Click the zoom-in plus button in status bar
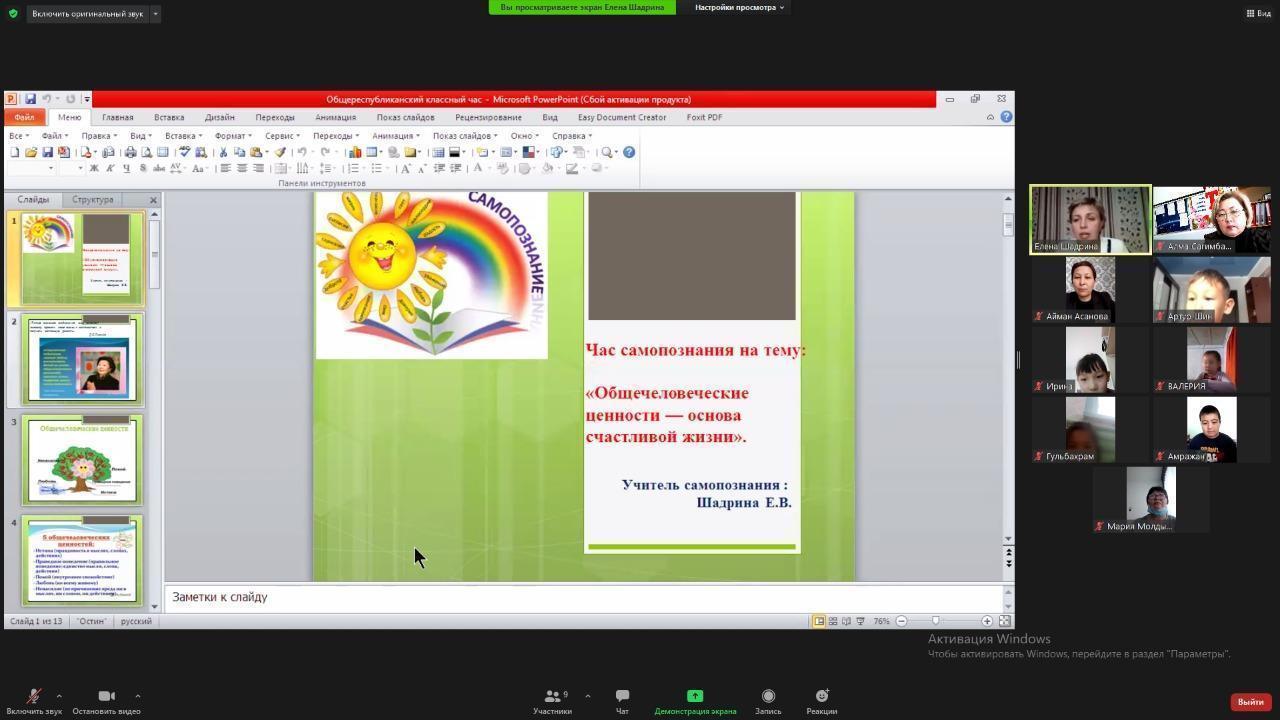The width and height of the screenshot is (1280, 720). pyautogui.click(x=987, y=621)
